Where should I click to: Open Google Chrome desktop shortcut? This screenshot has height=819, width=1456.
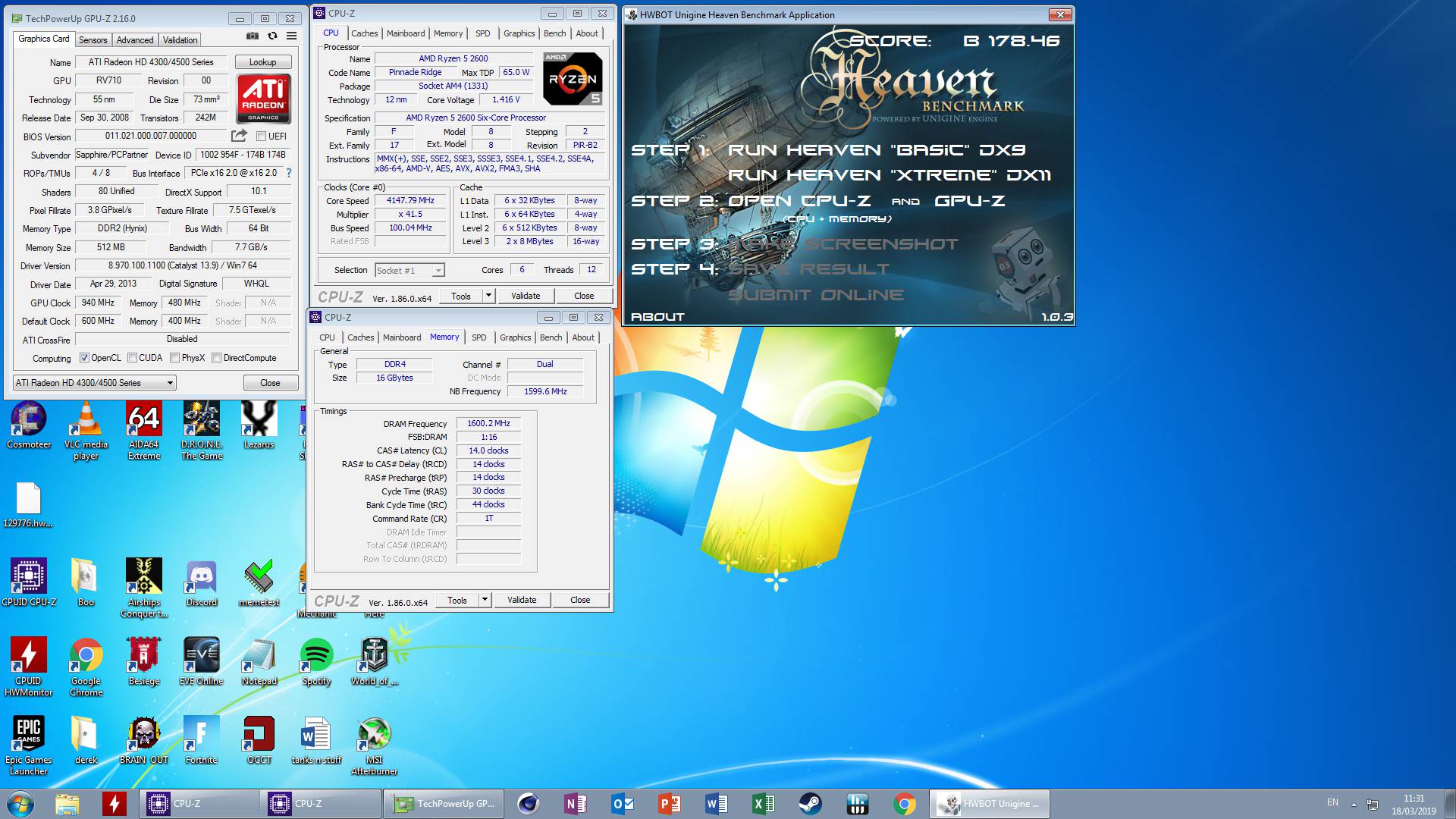pyautogui.click(x=86, y=667)
